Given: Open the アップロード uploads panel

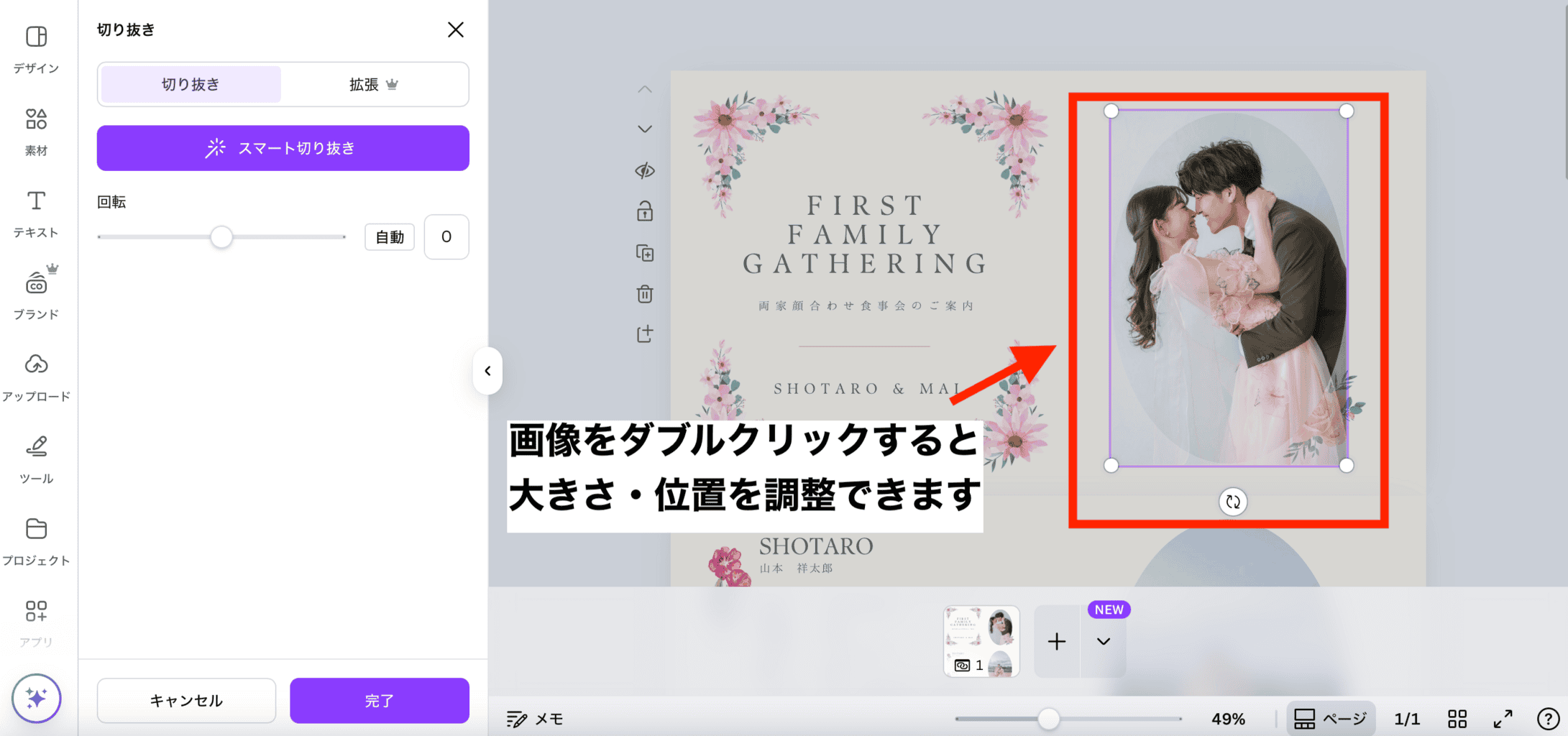Looking at the screenshot, I should click(x=36, y=377).
